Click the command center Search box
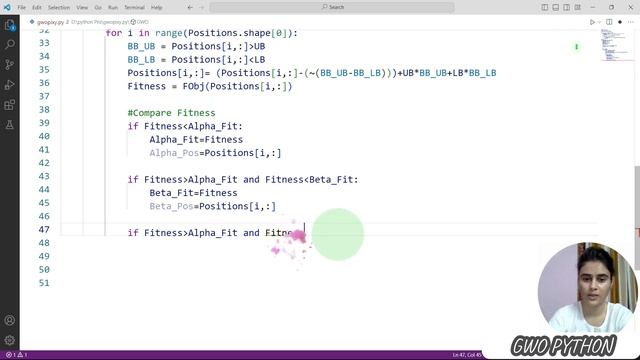The image size is (640, 360). (332, 7)
